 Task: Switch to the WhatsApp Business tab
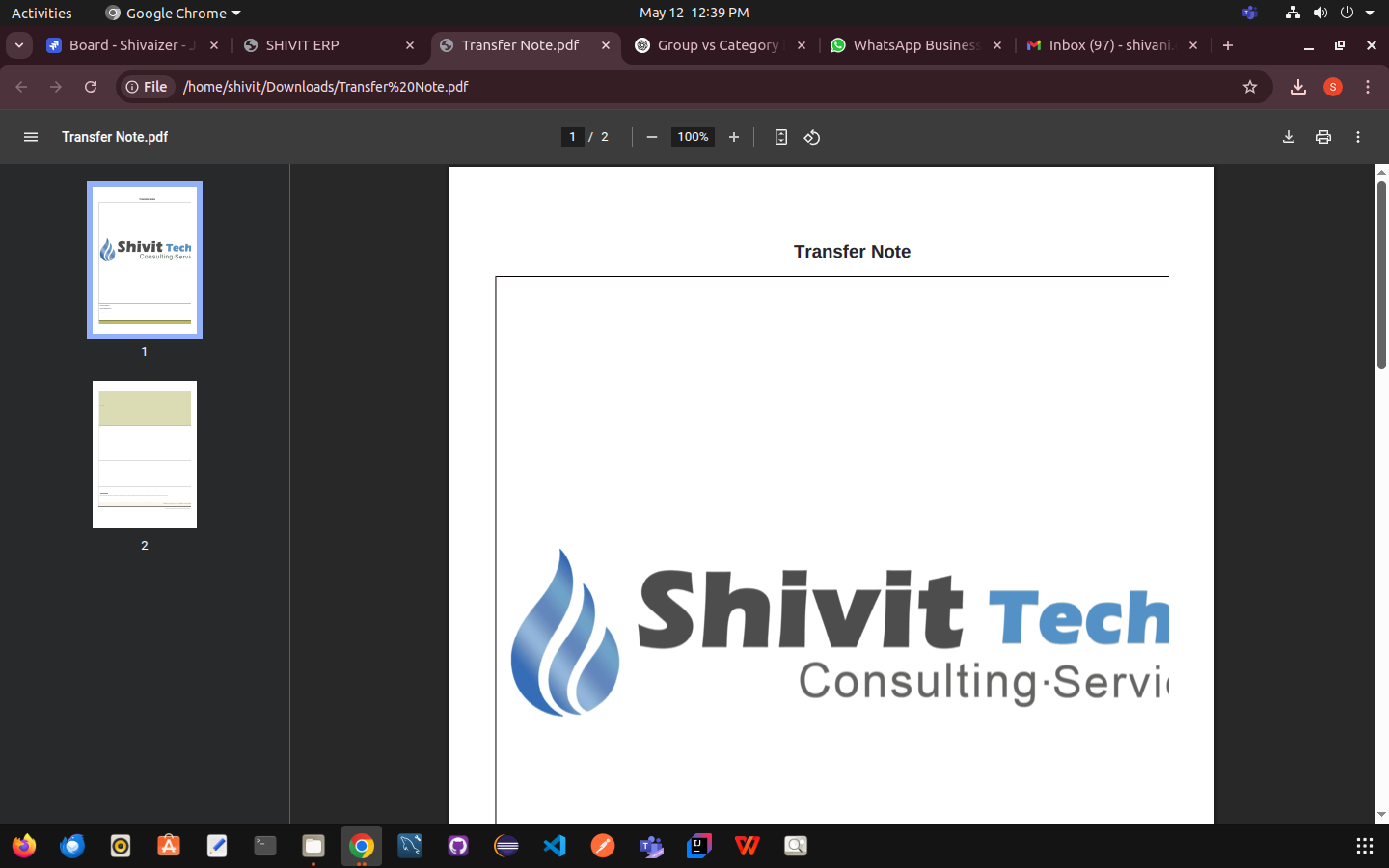pos(914,45)
